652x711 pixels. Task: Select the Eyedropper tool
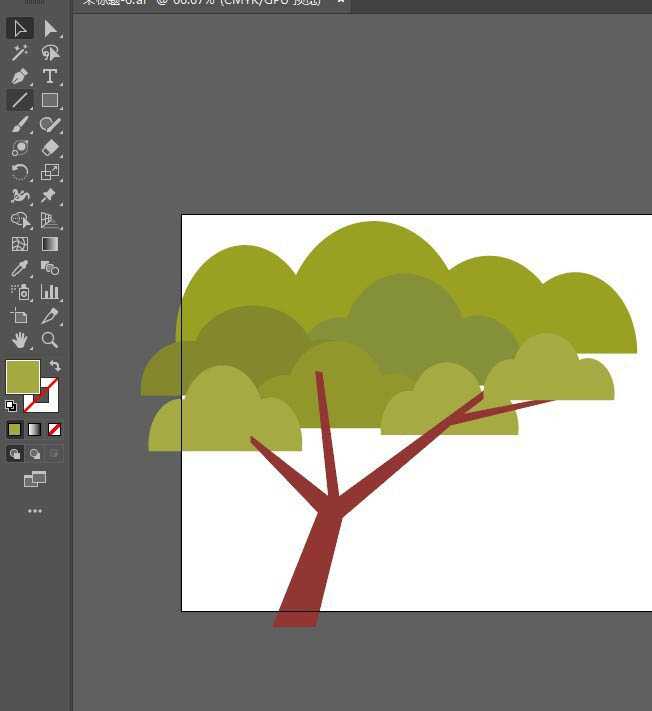[19, 268]
